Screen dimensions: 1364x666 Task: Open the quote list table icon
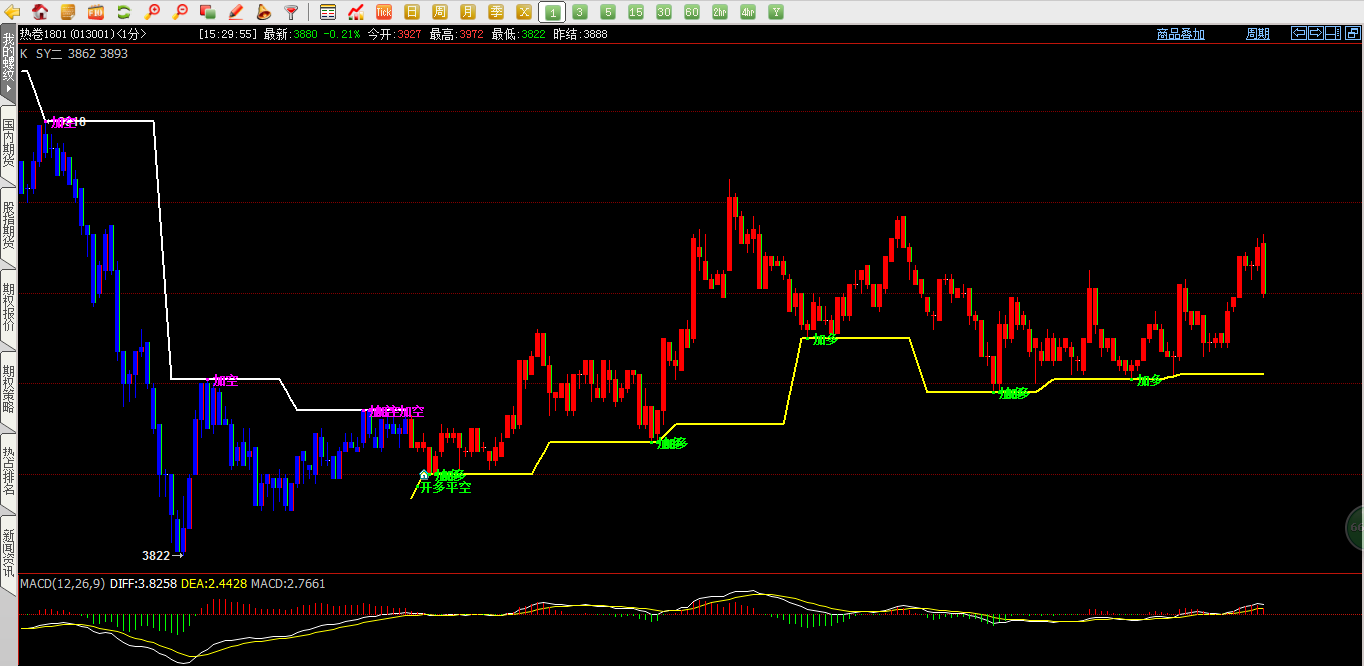[x=328, y=12]
